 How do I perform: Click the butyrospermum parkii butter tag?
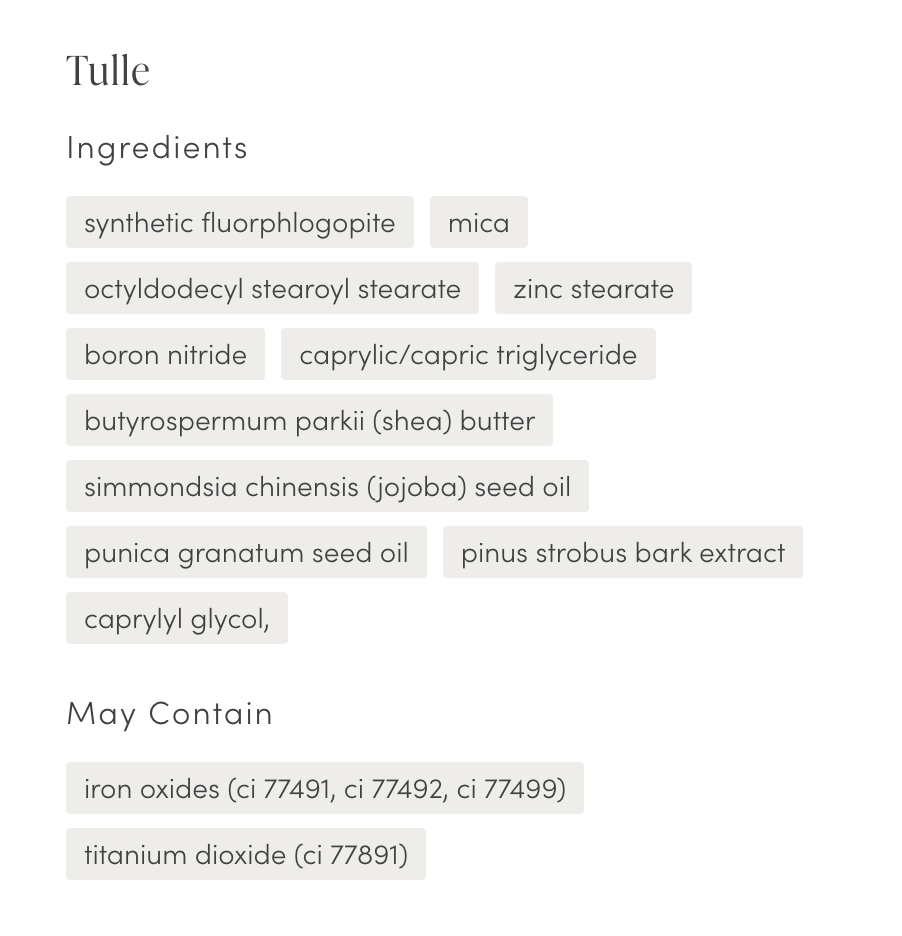tap(309, 420)
